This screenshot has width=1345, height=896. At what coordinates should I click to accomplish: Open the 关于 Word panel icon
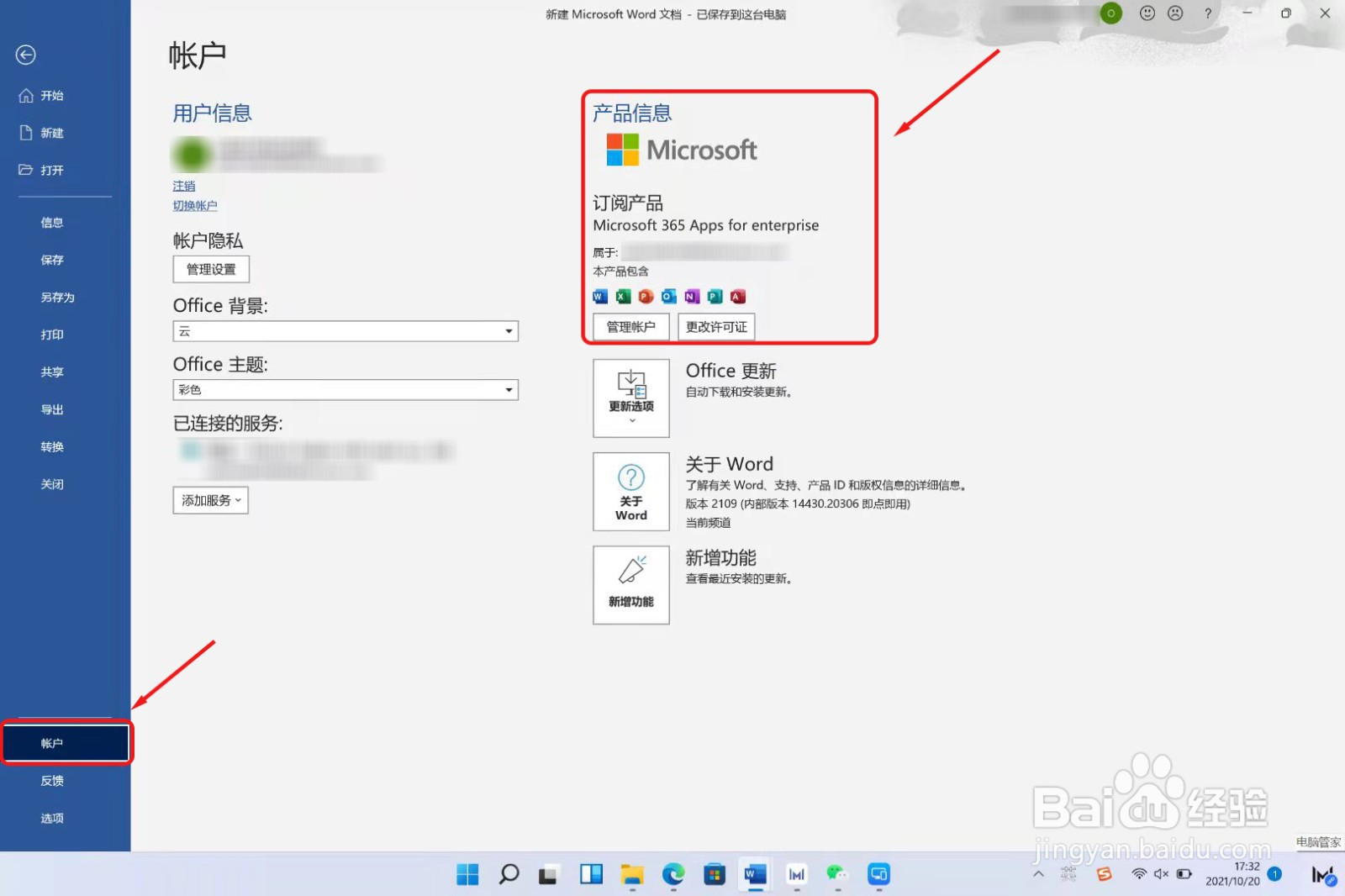[x=630, y=491]
